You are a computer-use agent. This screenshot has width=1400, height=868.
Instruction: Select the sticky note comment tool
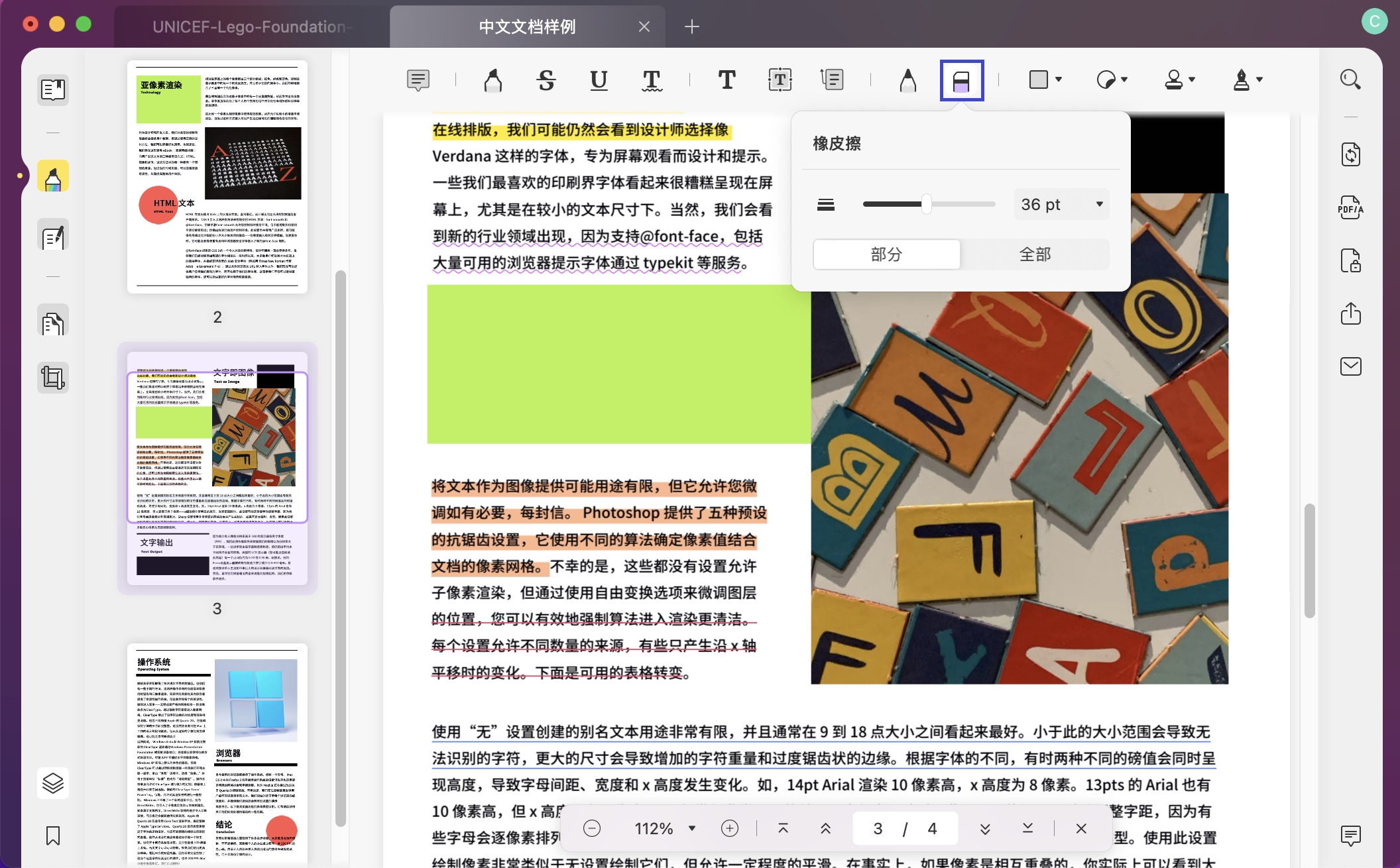(x=418, y=80)
